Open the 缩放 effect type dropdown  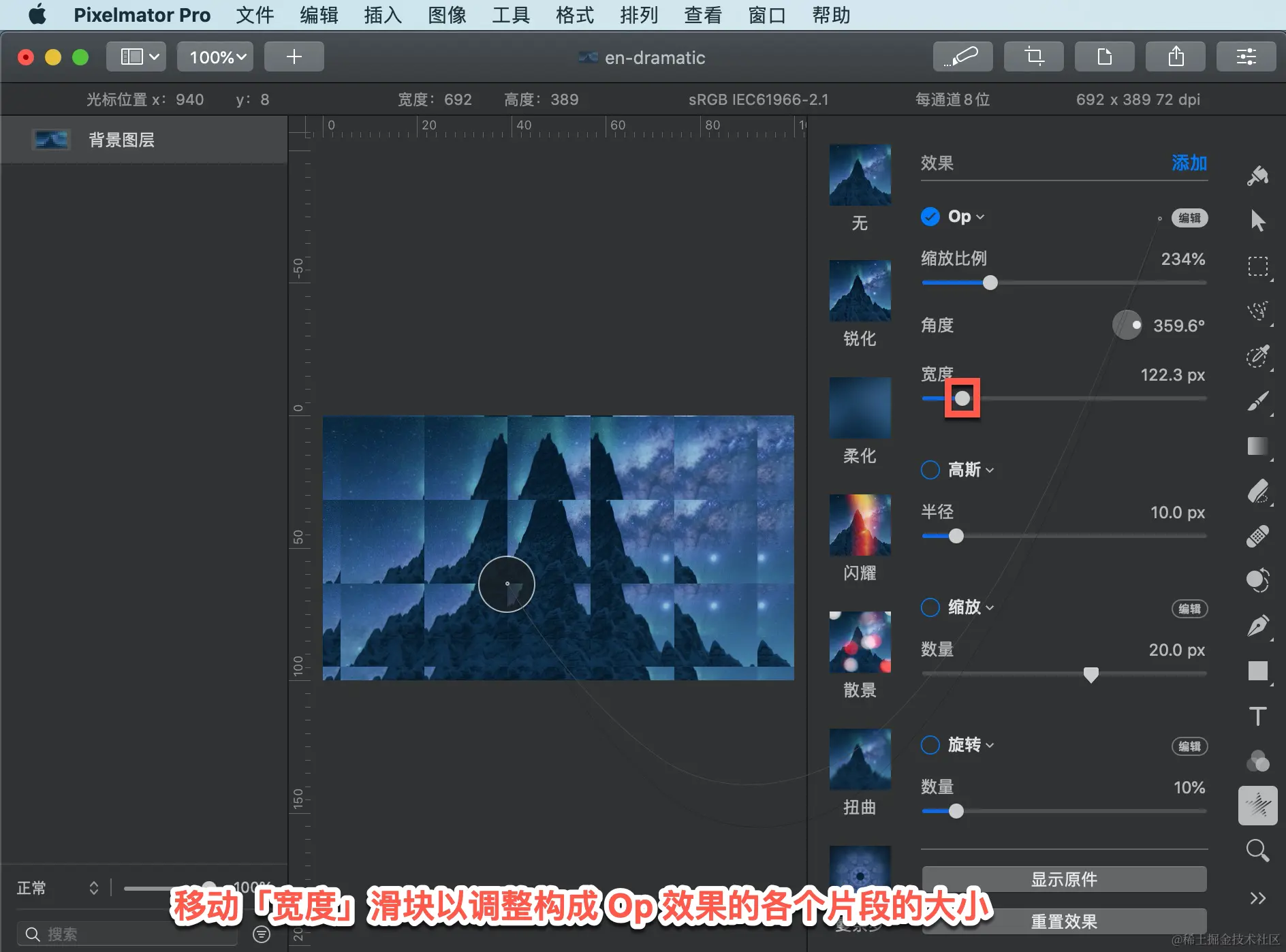pyautogui.click(x=971, y=607)
